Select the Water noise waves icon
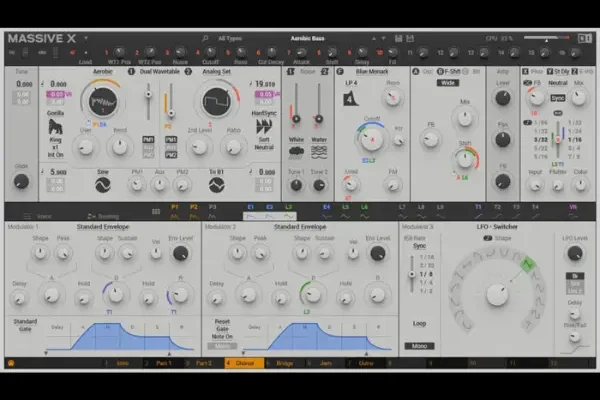 click(319, 152)
